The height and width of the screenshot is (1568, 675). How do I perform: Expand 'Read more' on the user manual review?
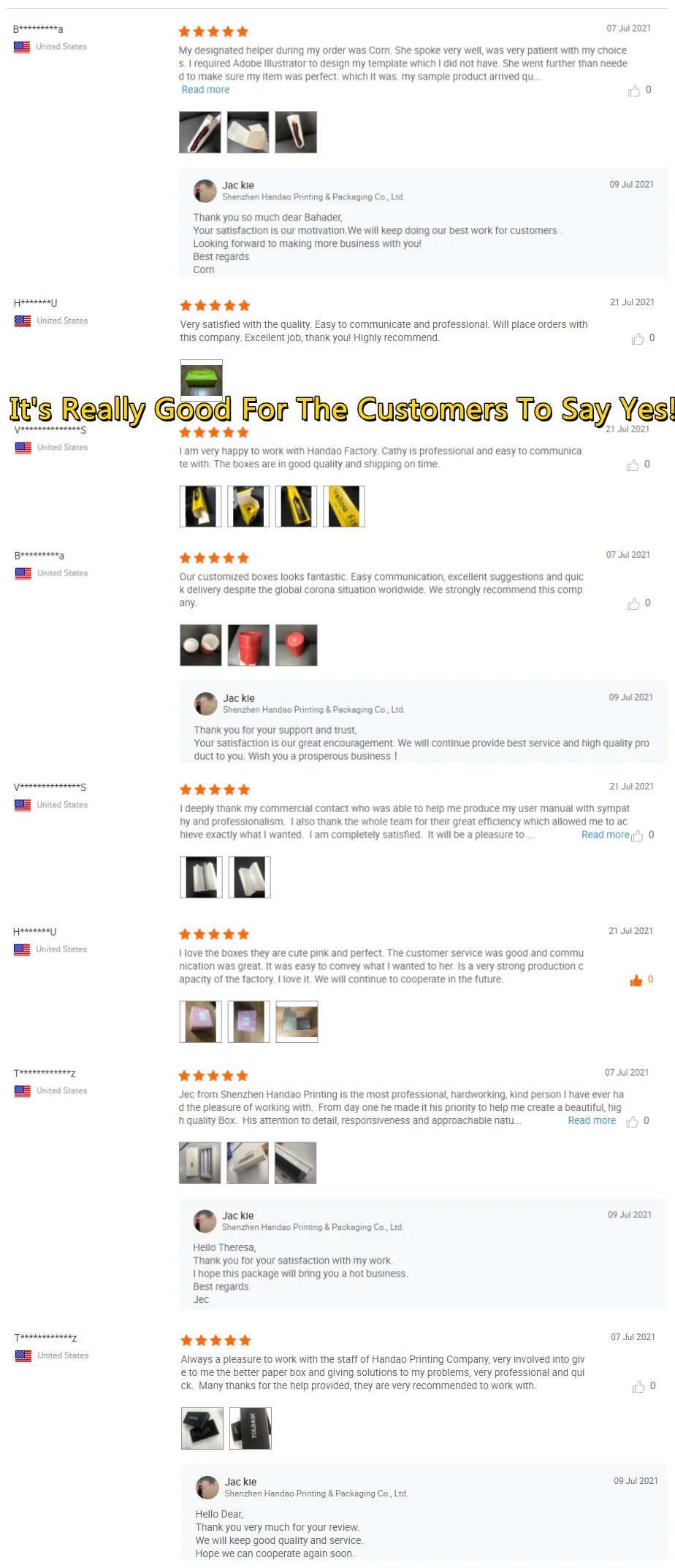(605, 835)
